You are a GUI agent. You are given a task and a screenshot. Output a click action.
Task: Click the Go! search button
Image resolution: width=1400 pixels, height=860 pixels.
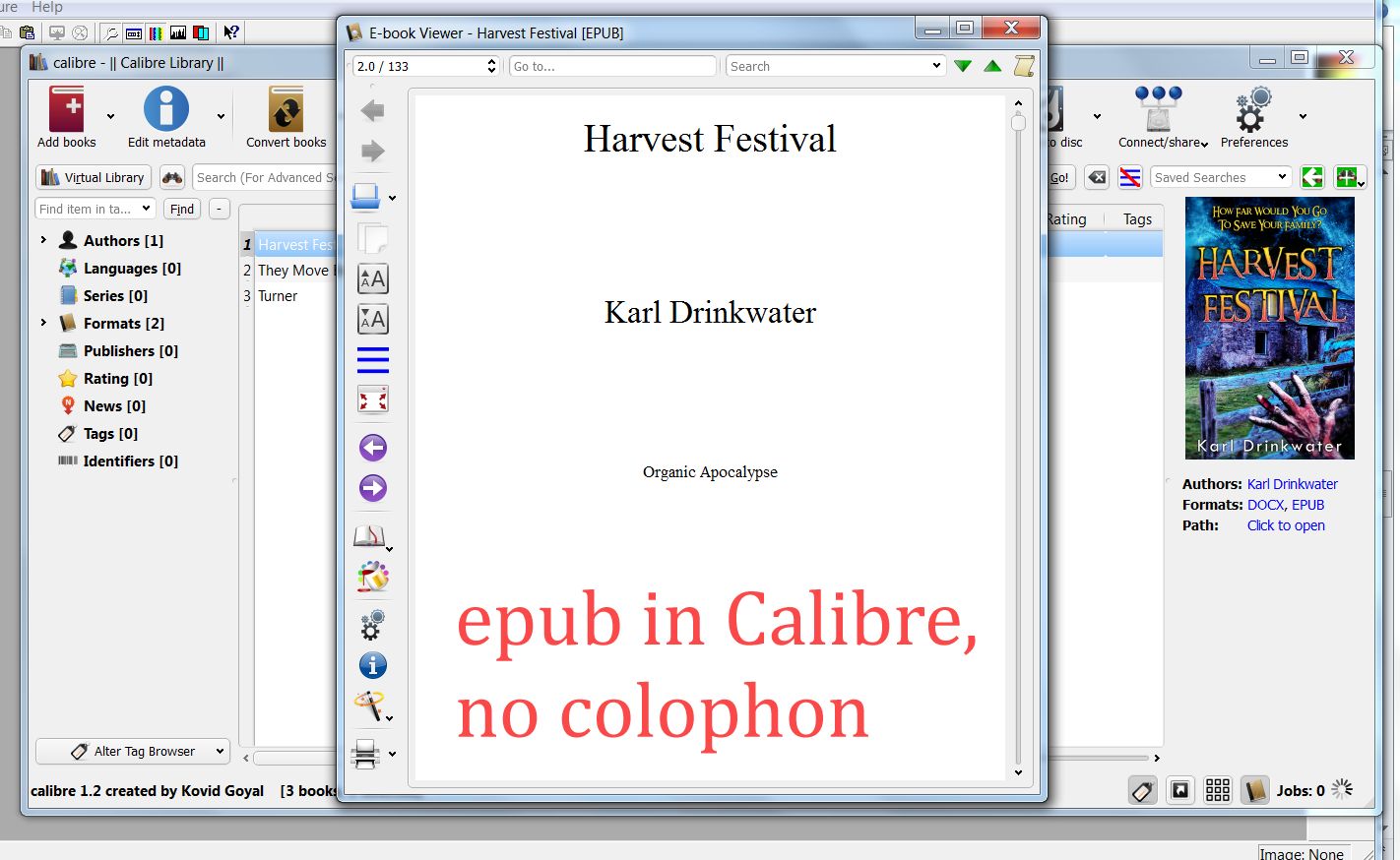click(x=1059, y=178)
